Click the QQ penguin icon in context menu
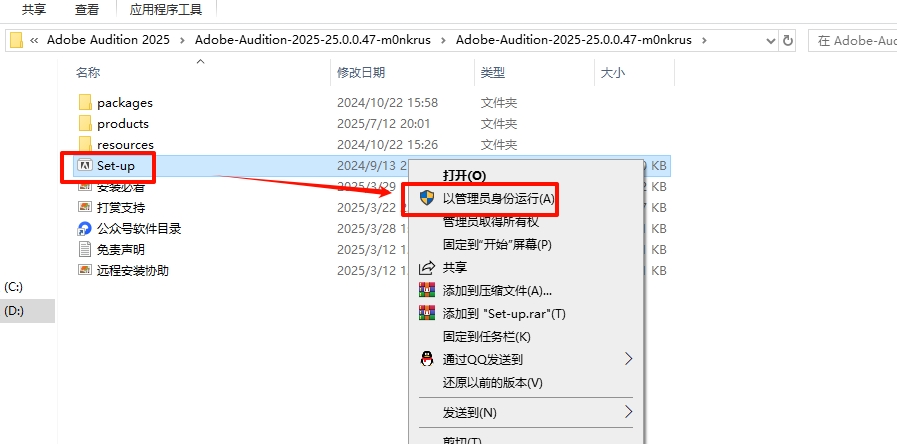This screenshot has height=444, width=897. coord(427,359)
